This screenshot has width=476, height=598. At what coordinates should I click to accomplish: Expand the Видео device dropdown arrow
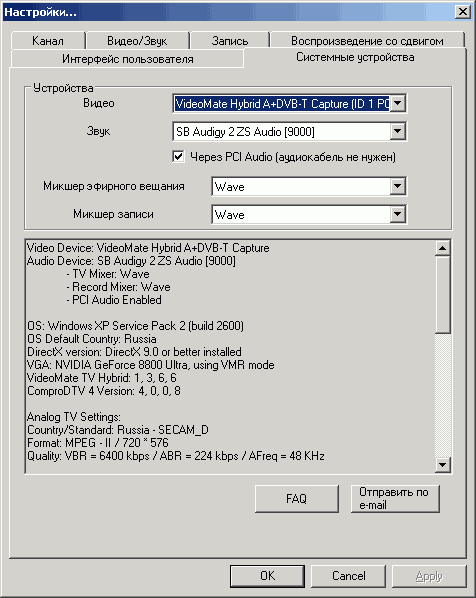[397, 103]
